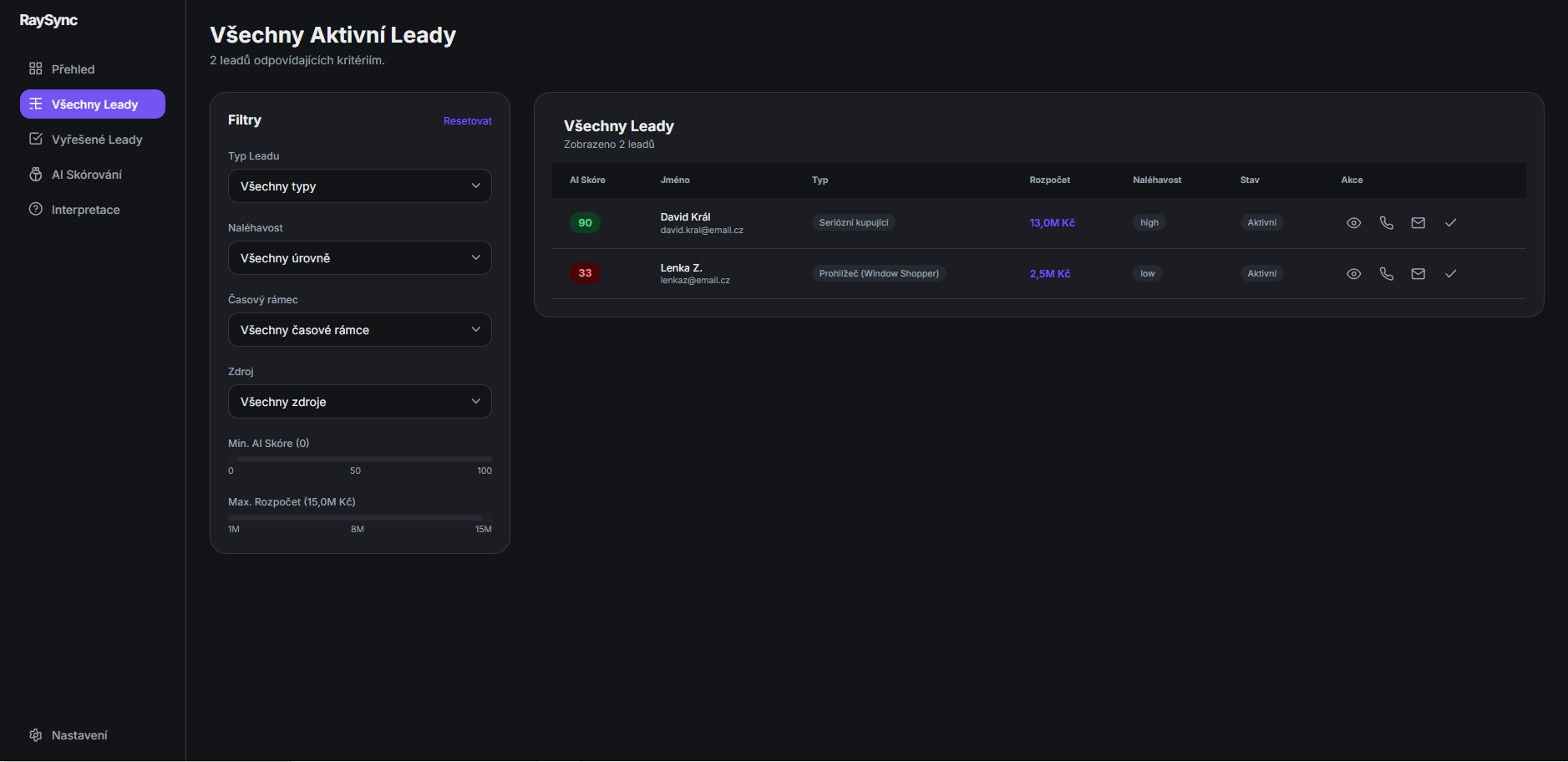This screenshot has width=1568, height=762.
Task: Navigate to AI Skórování page
Action: point(86,175)
